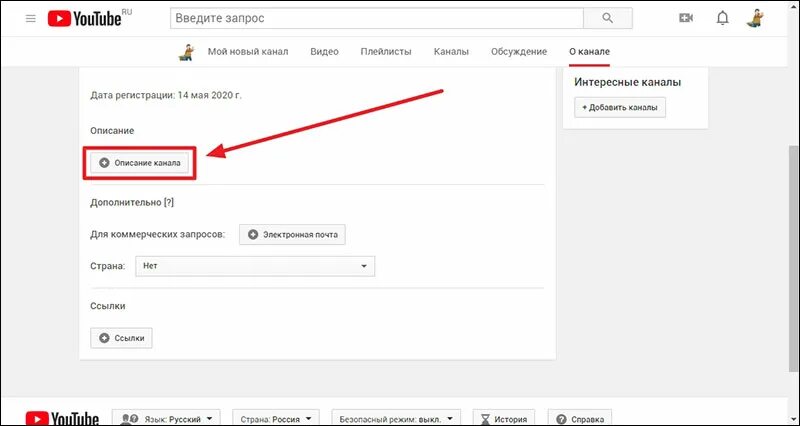
Task: Click the История footer button
Action: 504,419
